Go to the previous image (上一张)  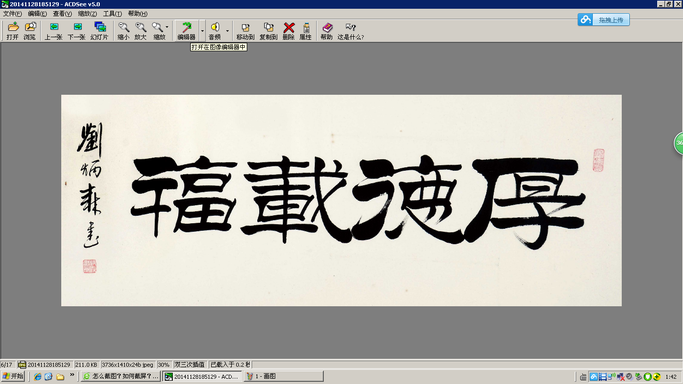pos(53,31)
